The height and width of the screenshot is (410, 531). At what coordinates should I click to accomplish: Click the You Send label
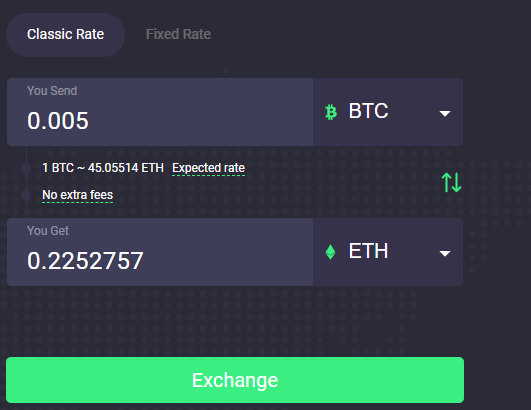52,91
